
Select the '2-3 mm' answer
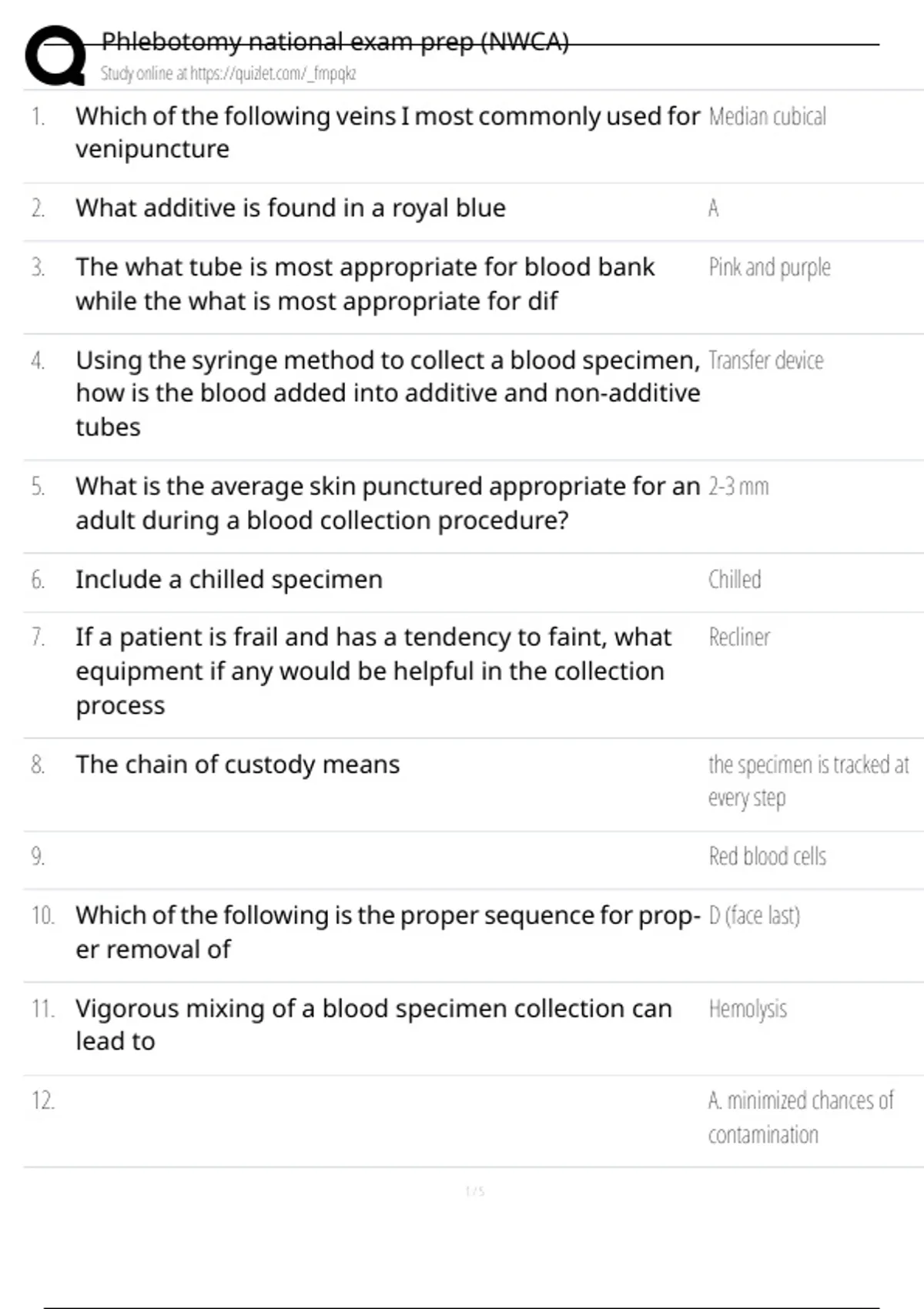[738, 487]
